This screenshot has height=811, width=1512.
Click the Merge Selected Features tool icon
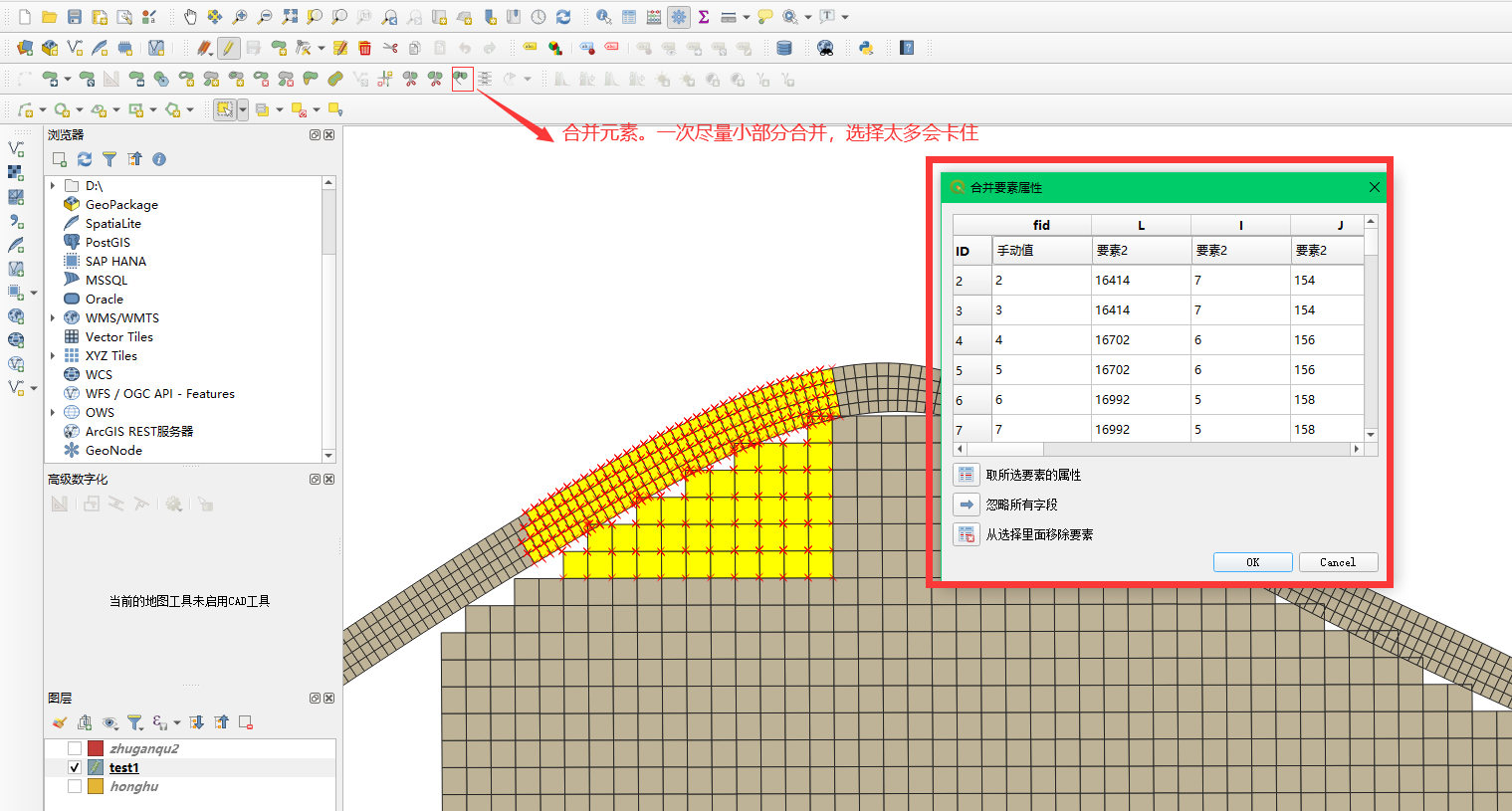tap(462, 79)
